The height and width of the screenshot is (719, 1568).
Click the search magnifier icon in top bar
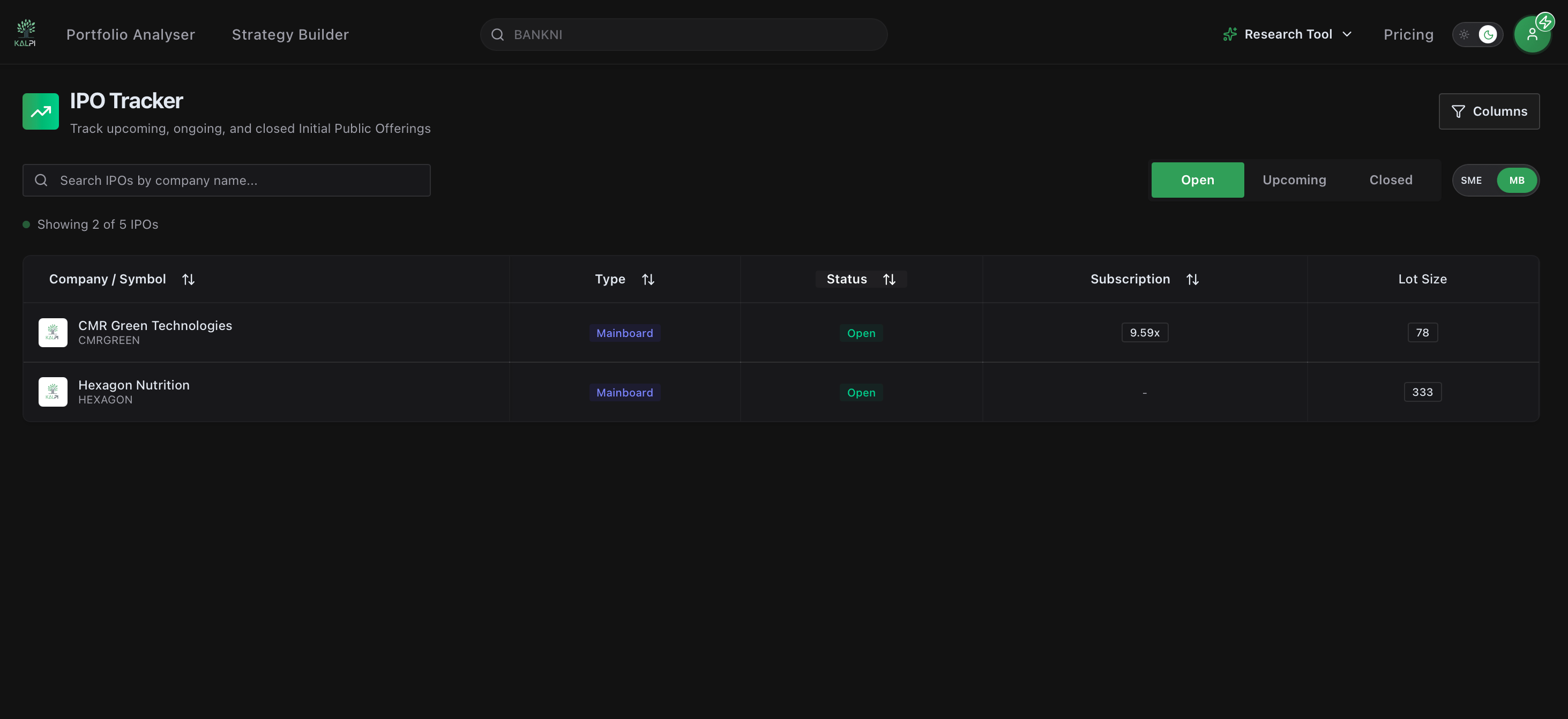pos(497,35)
